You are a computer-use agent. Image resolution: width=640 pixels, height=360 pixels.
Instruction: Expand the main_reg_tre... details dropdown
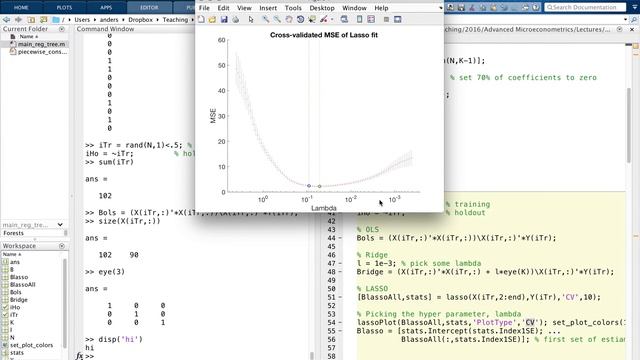pos(60,225)
